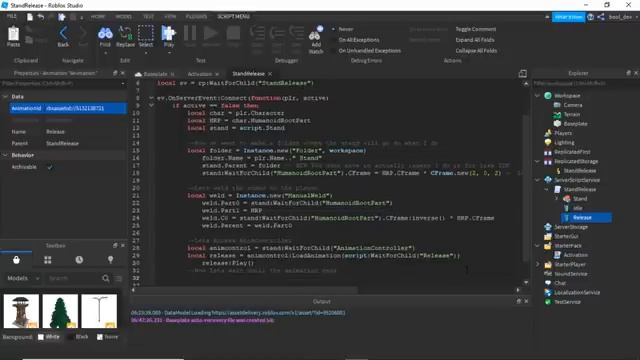Open the Toolbox Recent clock tab
Image resolution: width=640 pixels, height=360 pixels.
(x=79, y=260)
